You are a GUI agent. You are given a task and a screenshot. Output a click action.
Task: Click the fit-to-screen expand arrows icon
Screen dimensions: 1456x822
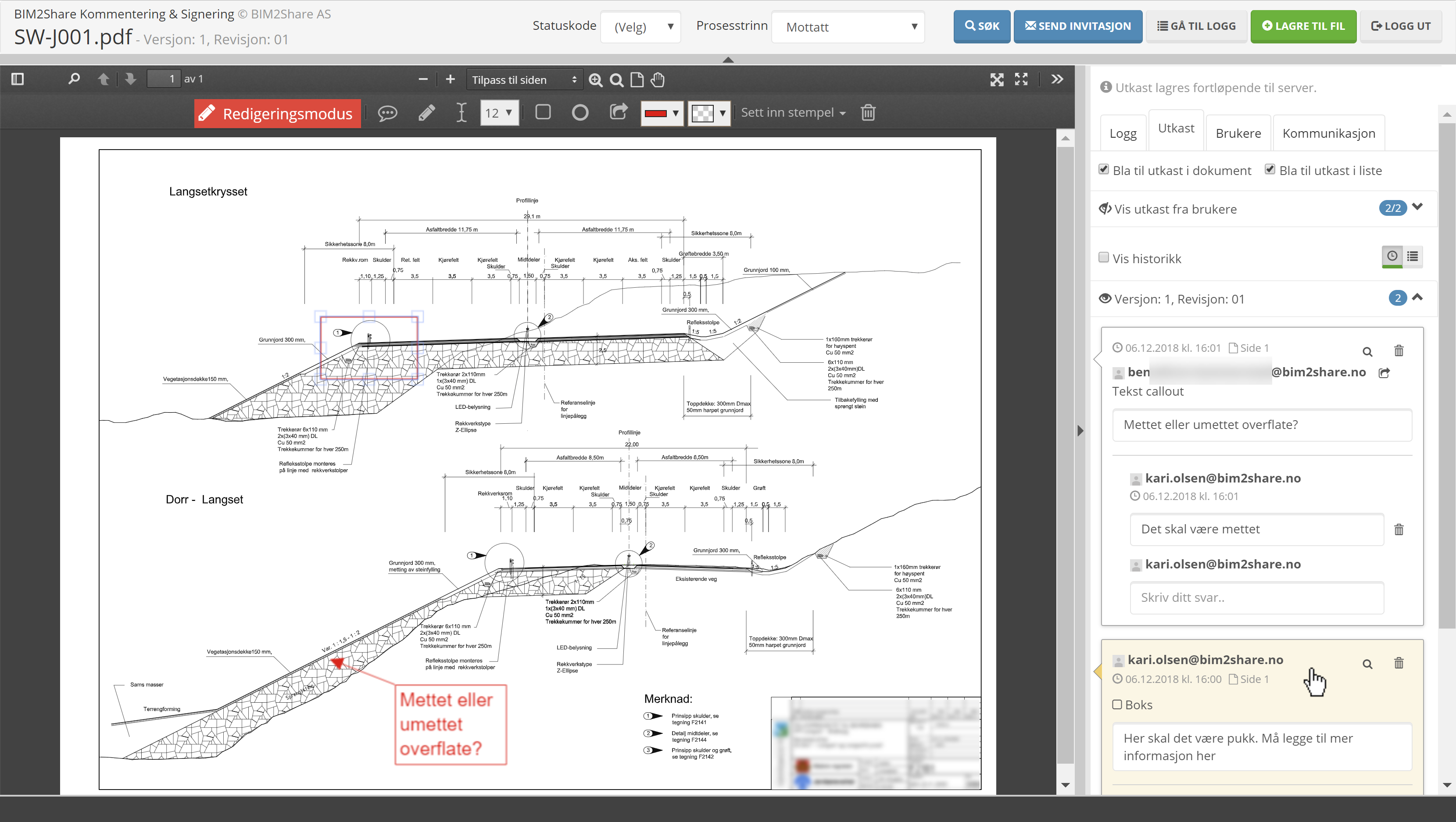point(997,80)
